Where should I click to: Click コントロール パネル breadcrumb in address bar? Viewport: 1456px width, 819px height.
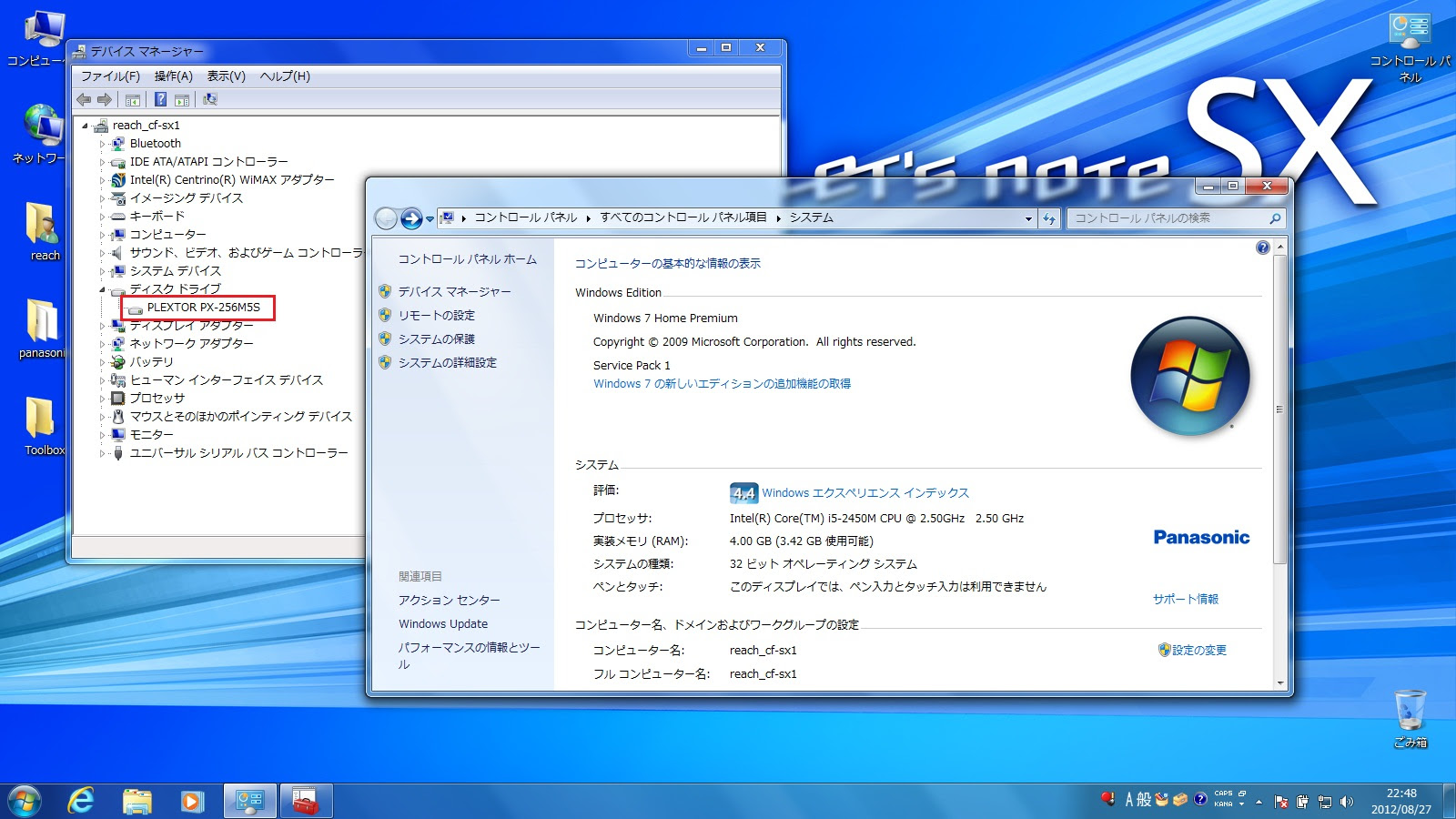[x=525, y=217]
